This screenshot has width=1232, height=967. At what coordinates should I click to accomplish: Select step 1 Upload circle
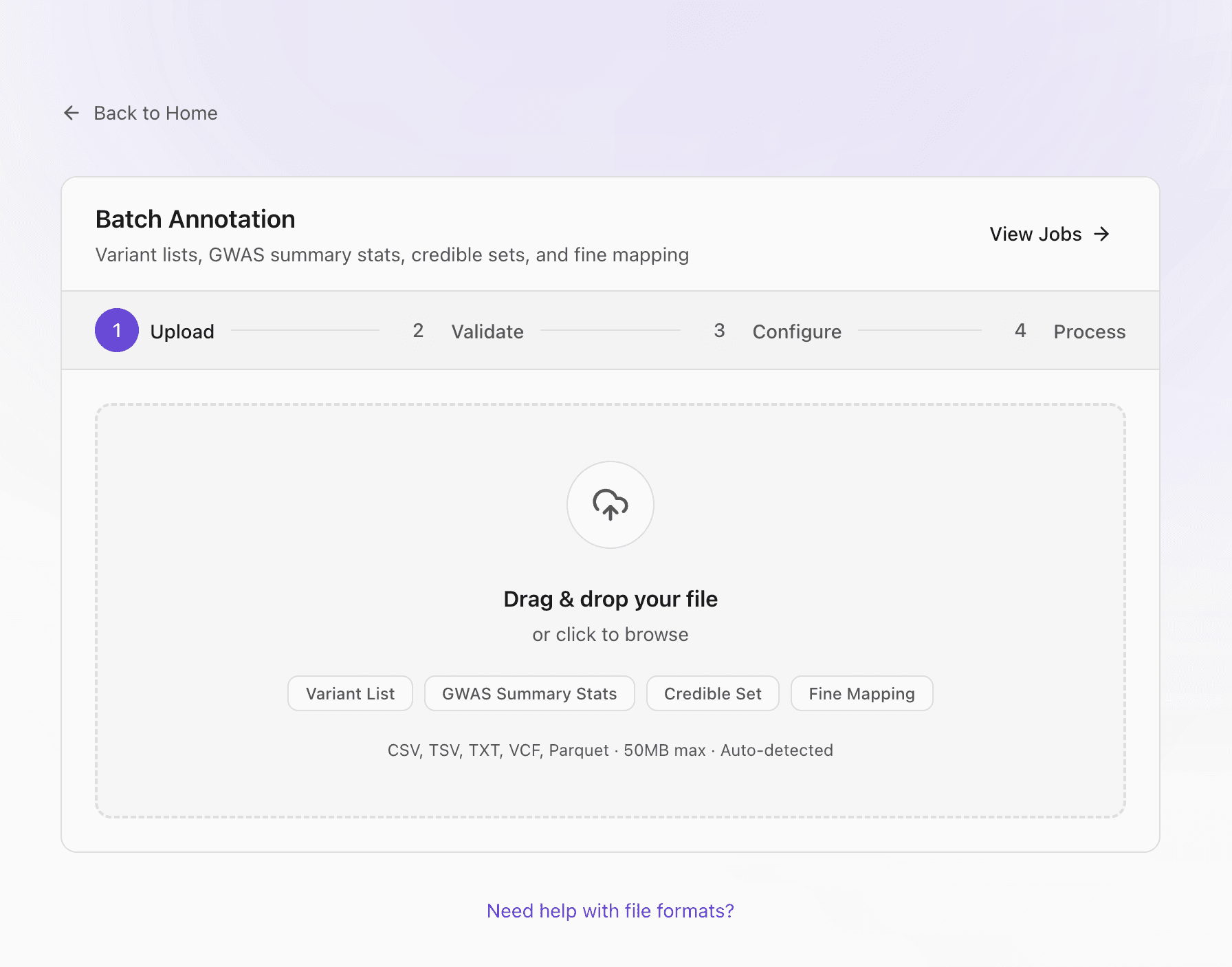pyautogui.click(x=117, y=330)
